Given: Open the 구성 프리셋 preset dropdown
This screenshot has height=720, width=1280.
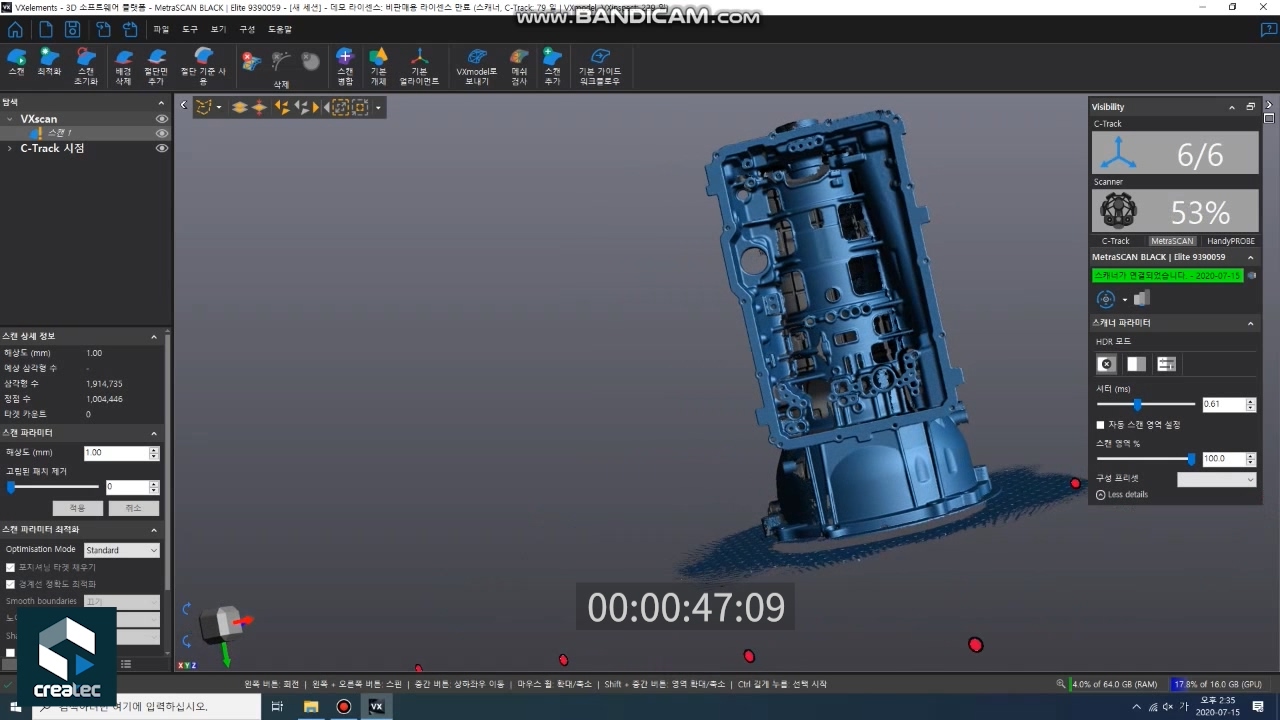Looking at the screenshot, I should [x=1216, y=480].
